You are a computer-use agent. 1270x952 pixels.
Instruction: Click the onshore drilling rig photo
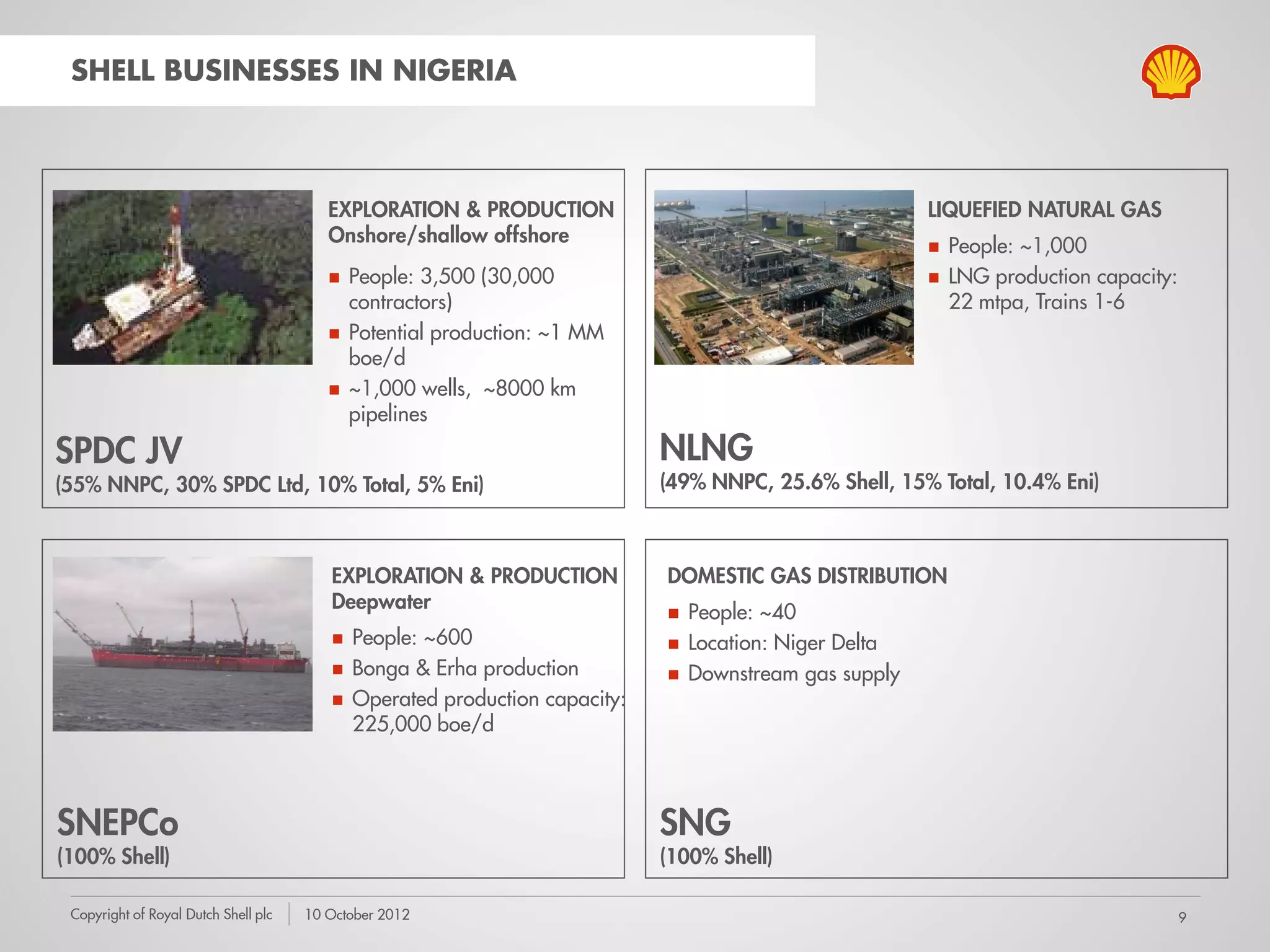[x=182, y=277]
